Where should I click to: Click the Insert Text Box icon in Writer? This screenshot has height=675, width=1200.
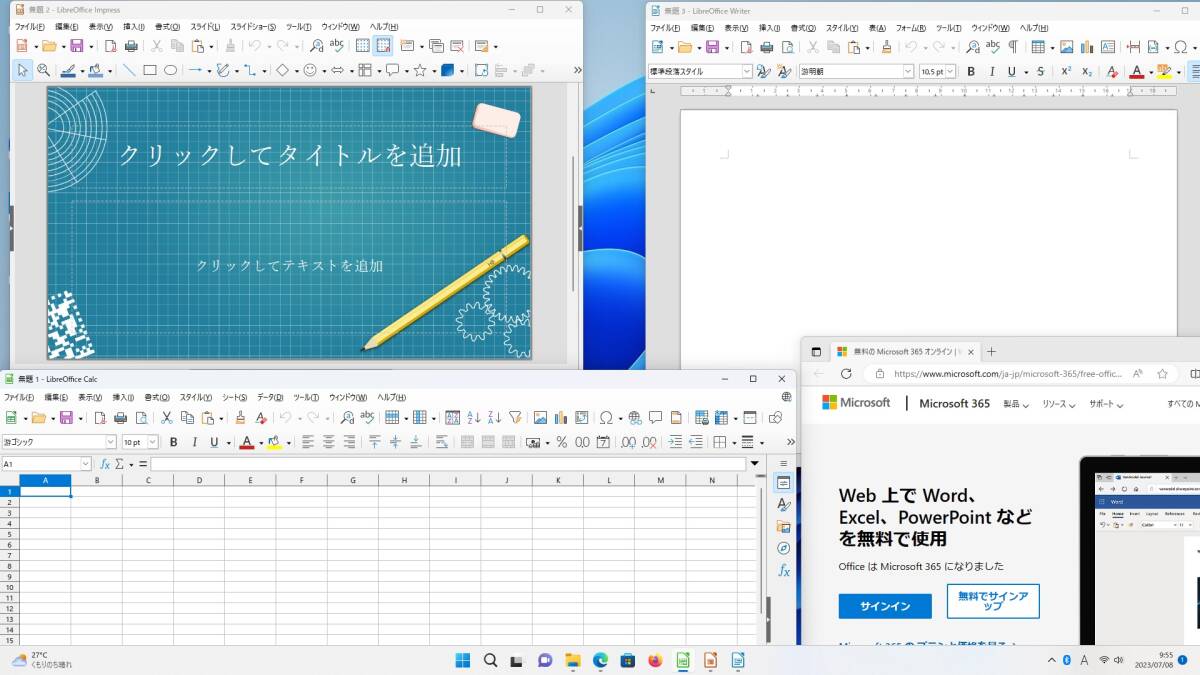pyautogui.click(x=1108, y=46)
